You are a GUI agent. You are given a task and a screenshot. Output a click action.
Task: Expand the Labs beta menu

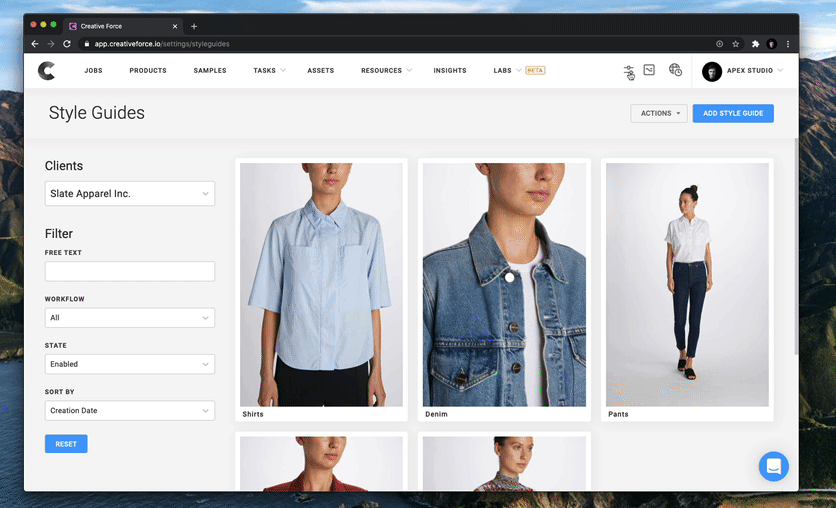(x=519, y=70)
